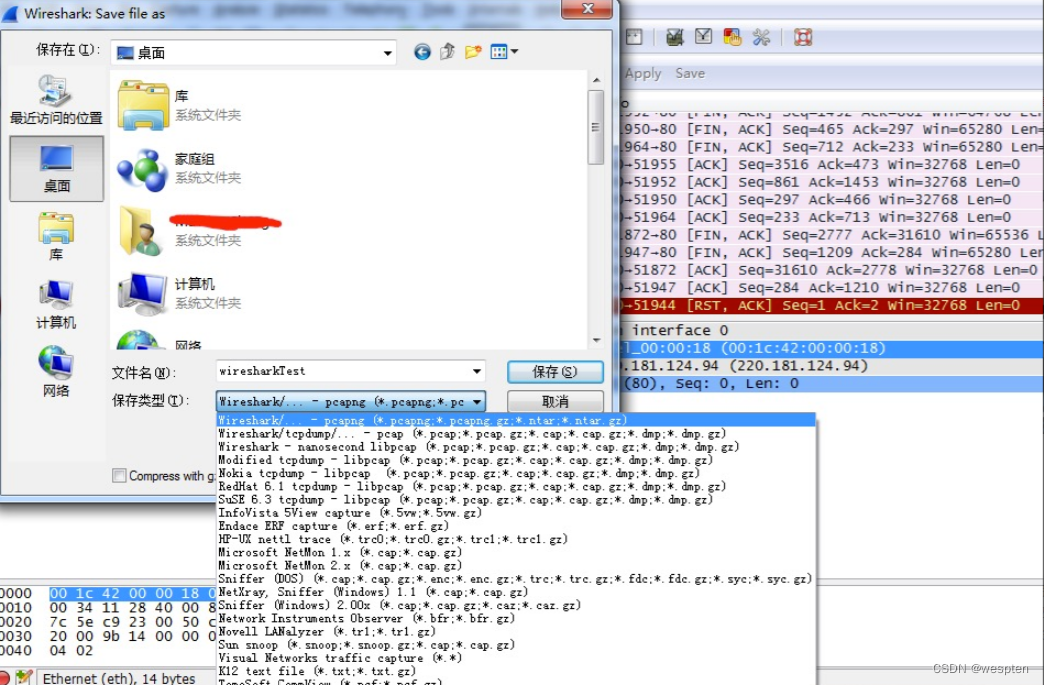Click 保存 Save button

(x=555, y=372)
